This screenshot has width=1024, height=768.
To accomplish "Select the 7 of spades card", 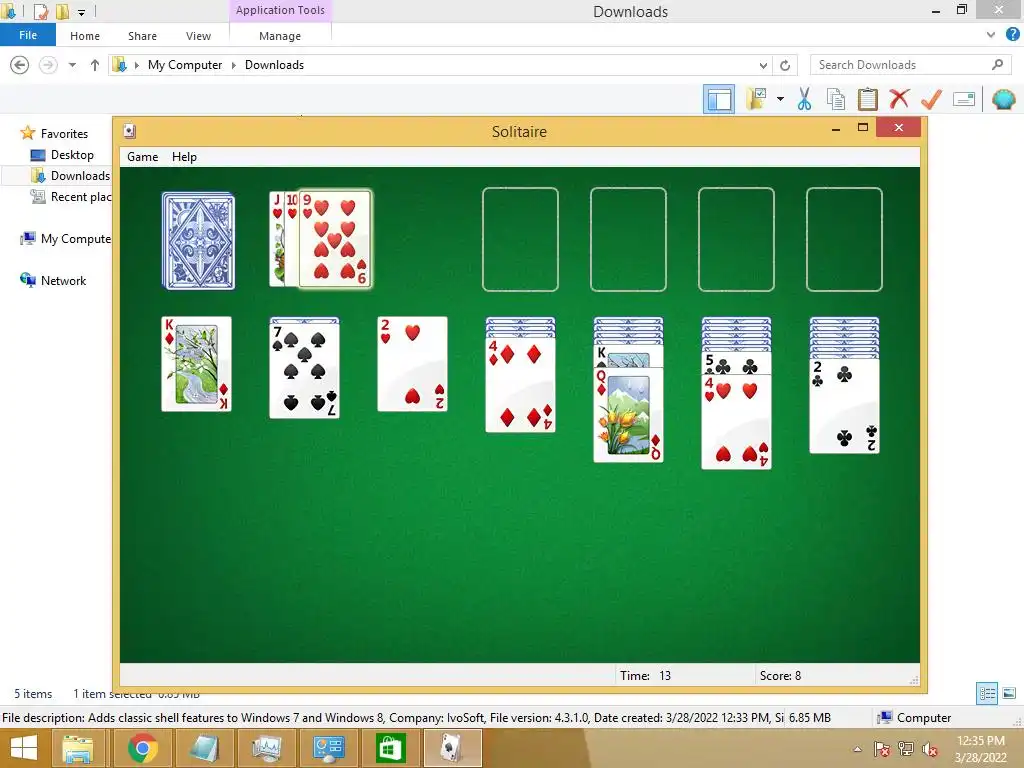I will point(304,370).
